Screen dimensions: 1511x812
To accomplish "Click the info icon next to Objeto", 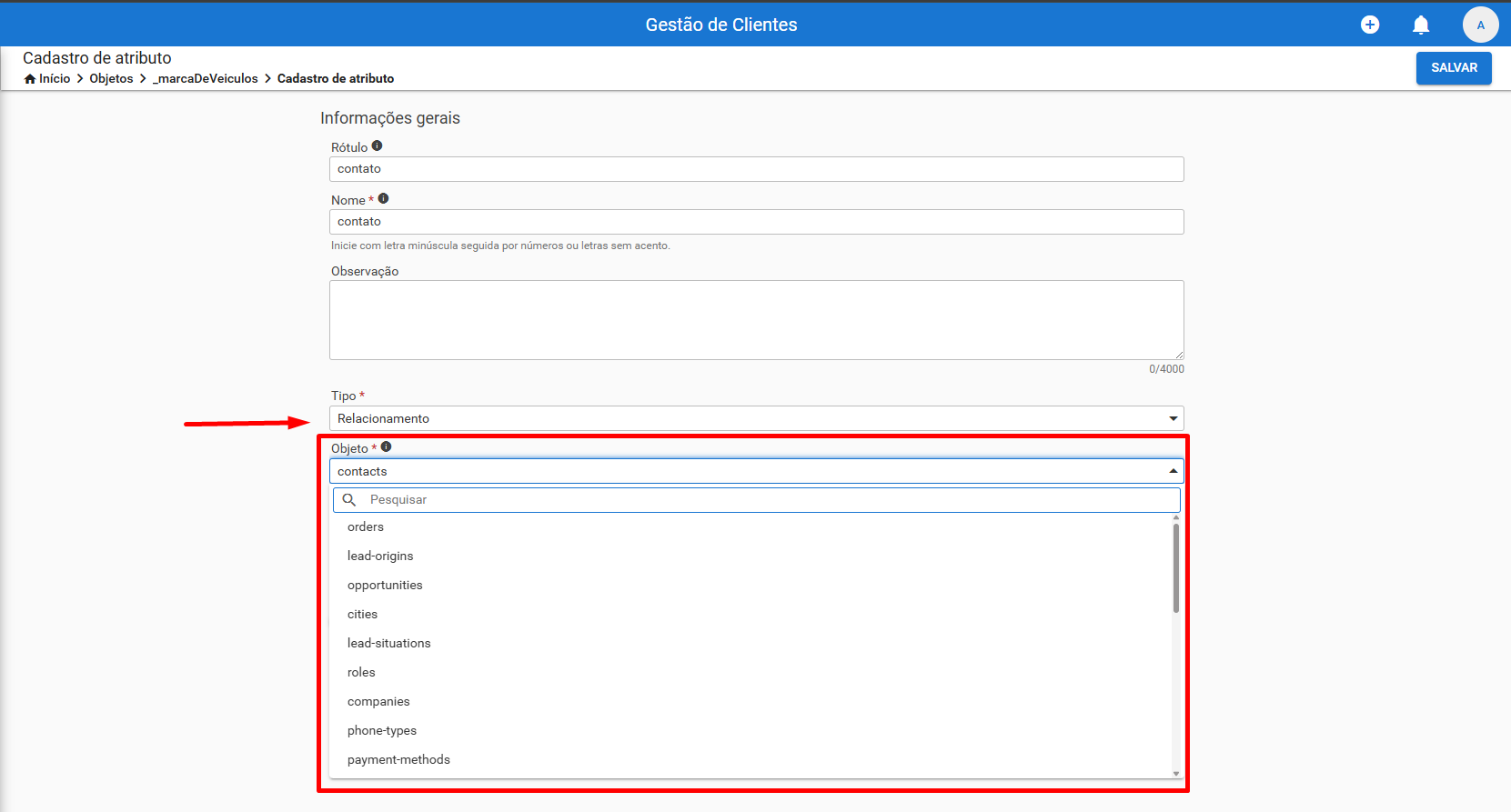I will 386,446.
